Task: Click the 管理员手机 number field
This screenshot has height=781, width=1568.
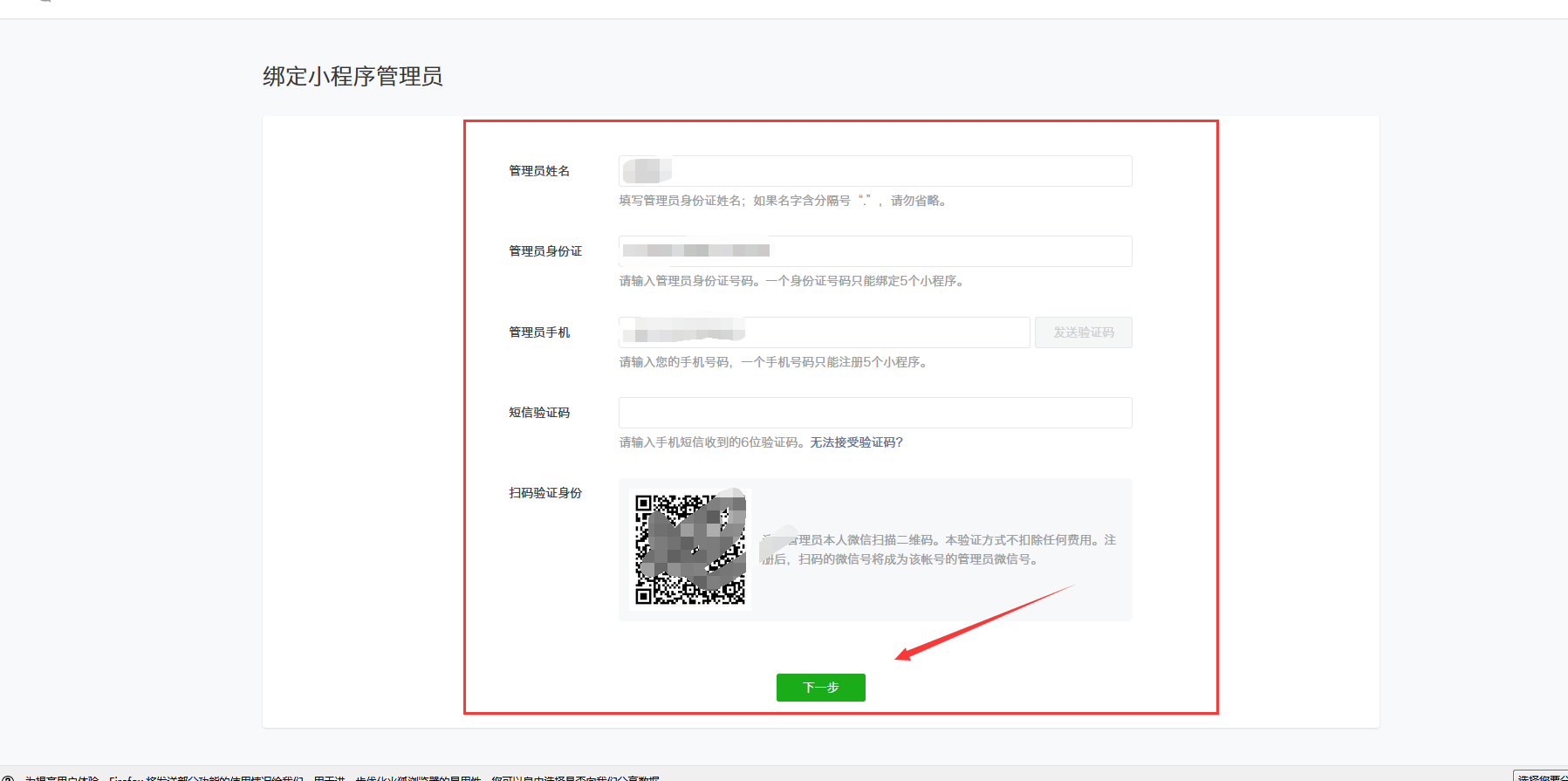Action: (824, 332)
